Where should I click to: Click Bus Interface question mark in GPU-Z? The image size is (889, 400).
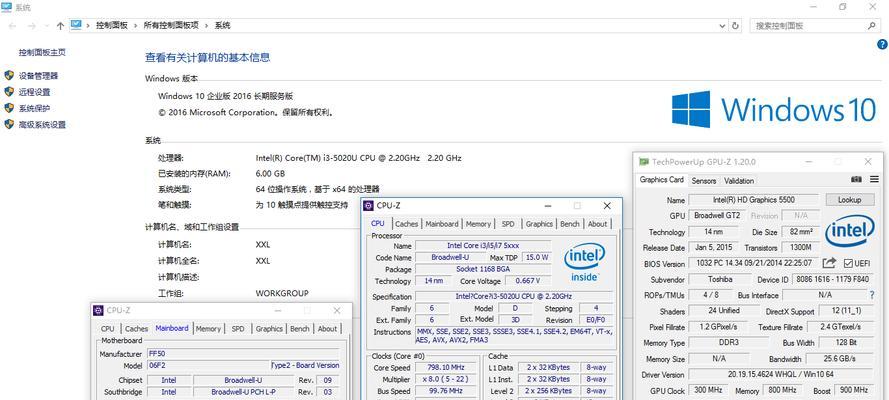872,295
